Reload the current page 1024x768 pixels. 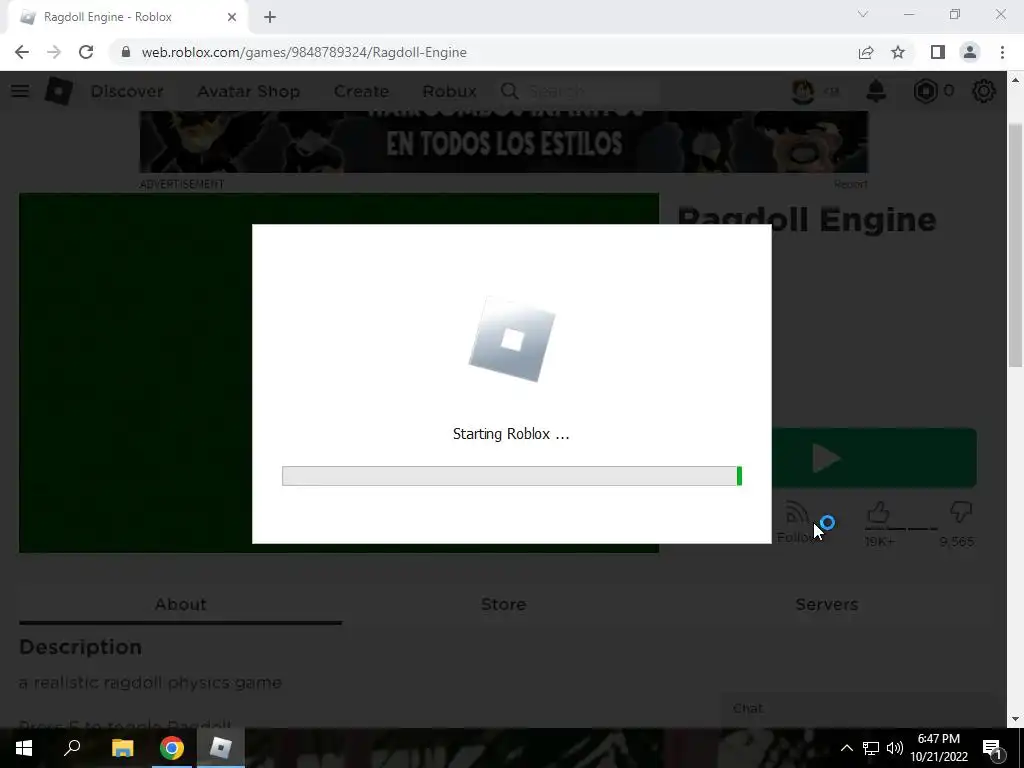pyautogui.click(x=86, y=52)
